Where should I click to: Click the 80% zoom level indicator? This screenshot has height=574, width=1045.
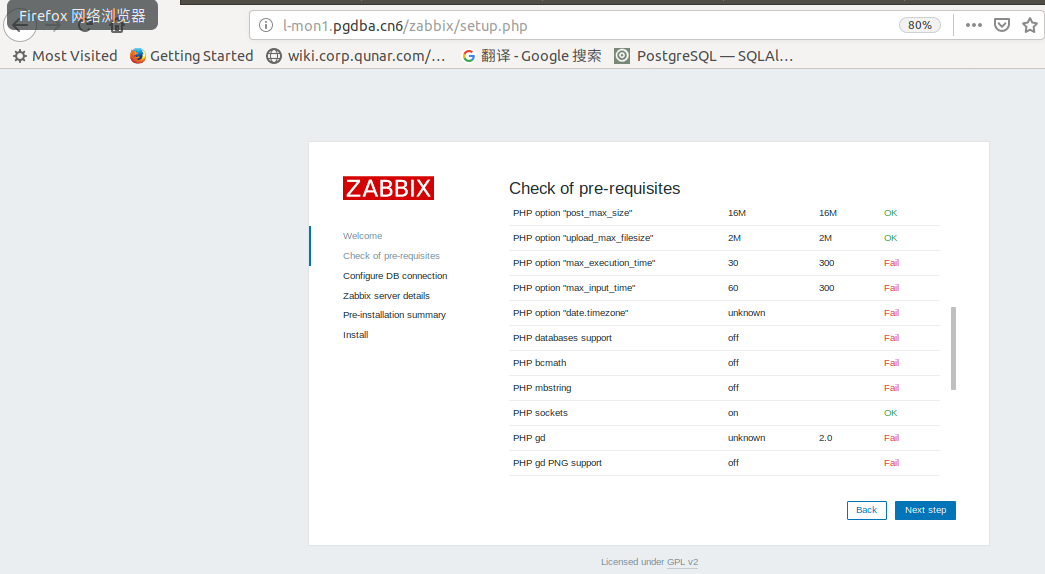pyautogui.click(x=920, y=25)
